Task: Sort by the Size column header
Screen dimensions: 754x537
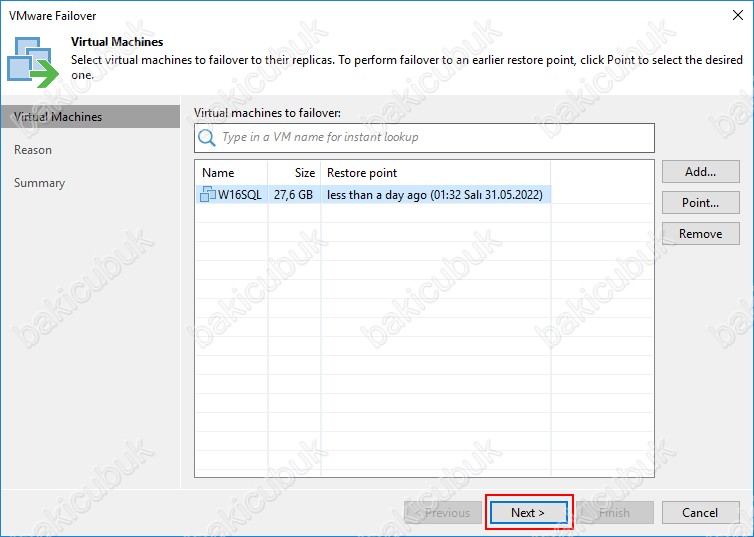Action: click(294, 173)
